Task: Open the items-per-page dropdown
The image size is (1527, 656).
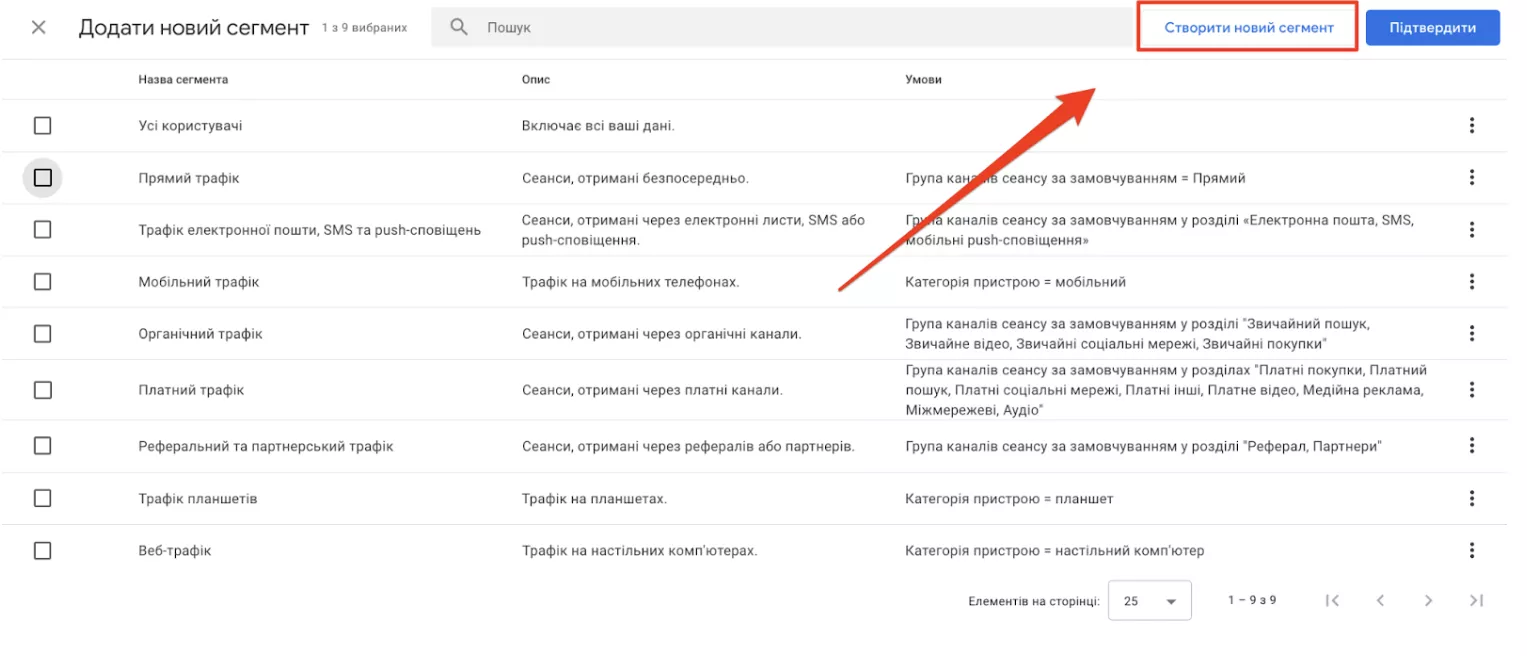Action: click(x=1149, y=599)
